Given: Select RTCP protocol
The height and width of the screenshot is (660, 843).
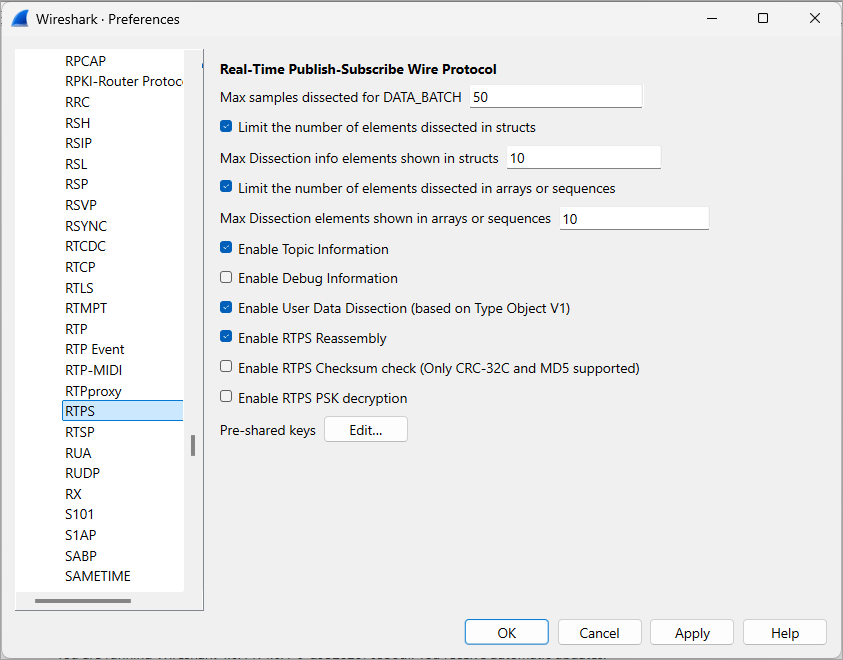Looking at the screenshot, I should coord(80,267).
